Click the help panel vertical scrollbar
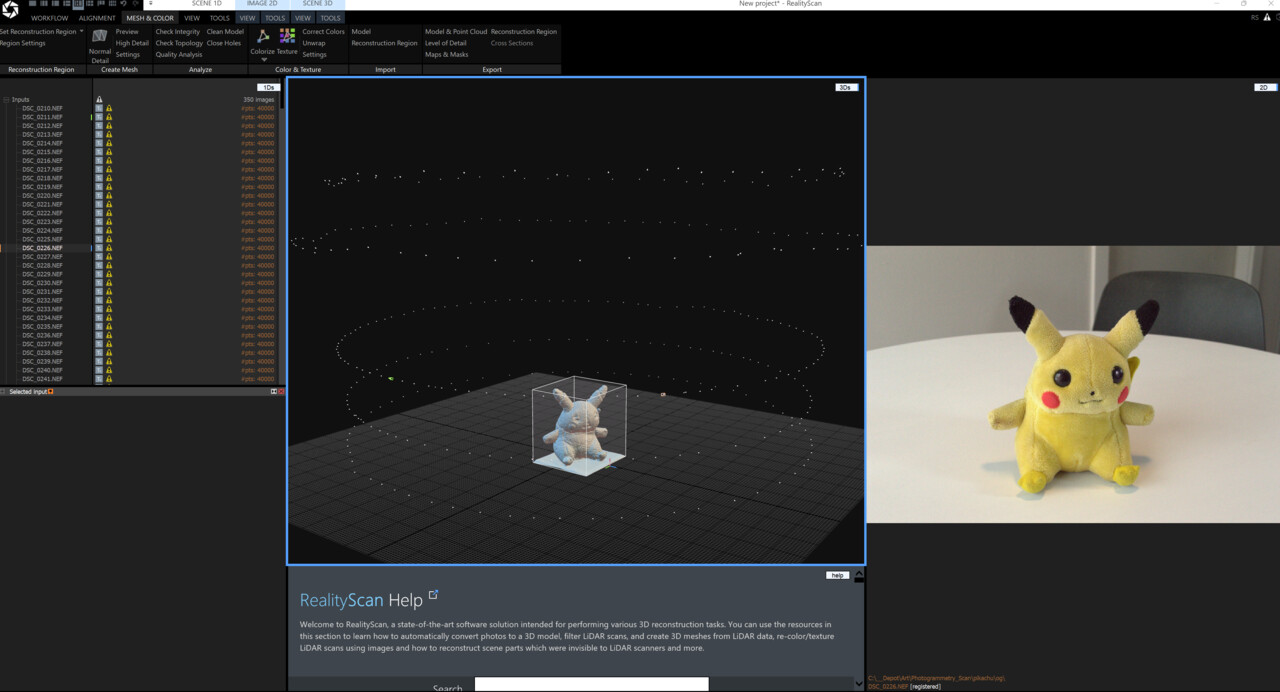Screen dimensions: 1280x692 [859, 629]
